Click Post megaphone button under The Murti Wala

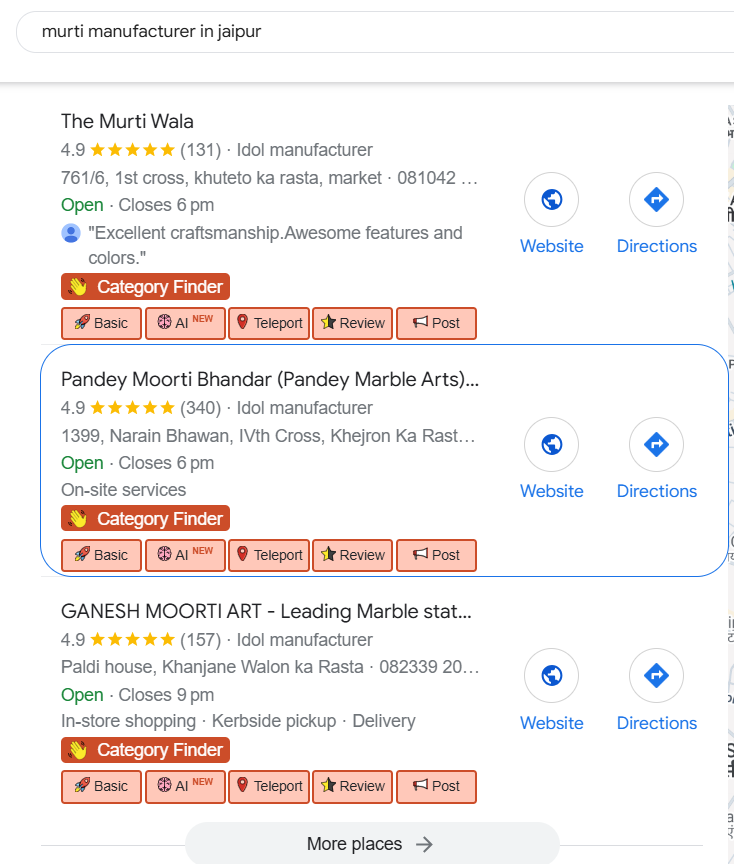coord(436,323)
